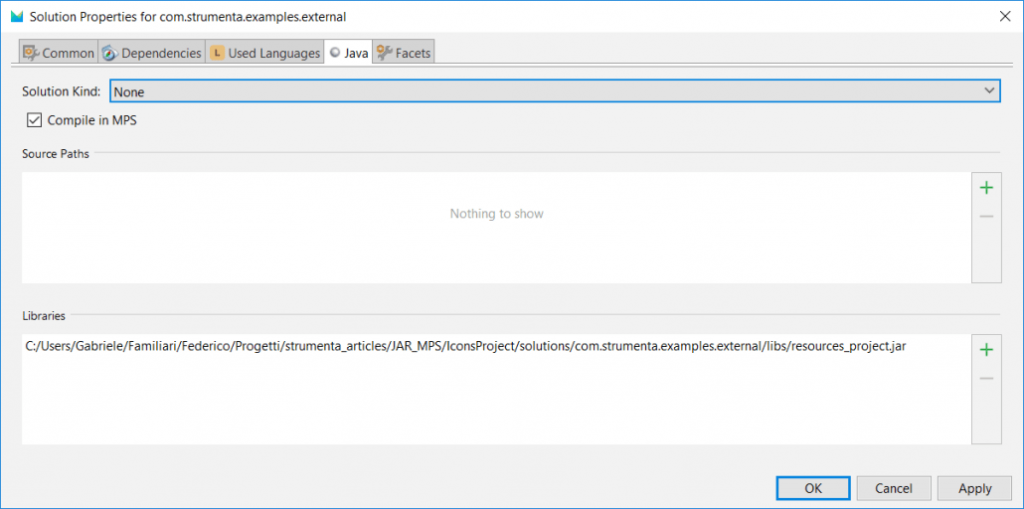This screenshot has width=1024, height=509.
Task: Add a library with the green plus
Action: (986, 350)
